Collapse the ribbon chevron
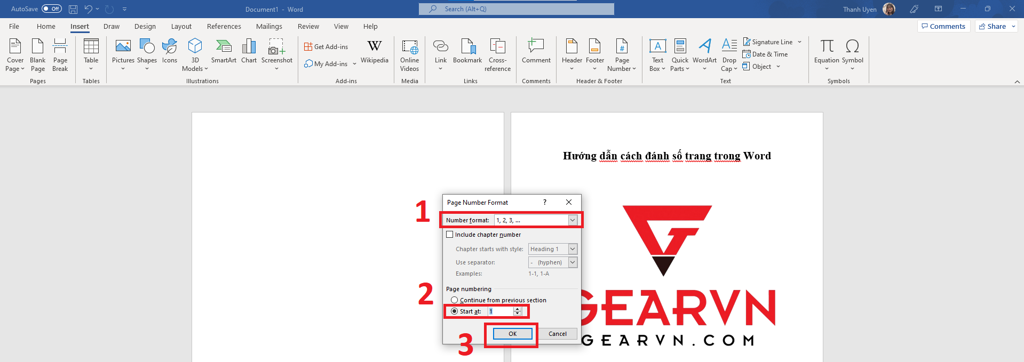The width and height of the screenshot is (1024, 362). point(1017,81)
